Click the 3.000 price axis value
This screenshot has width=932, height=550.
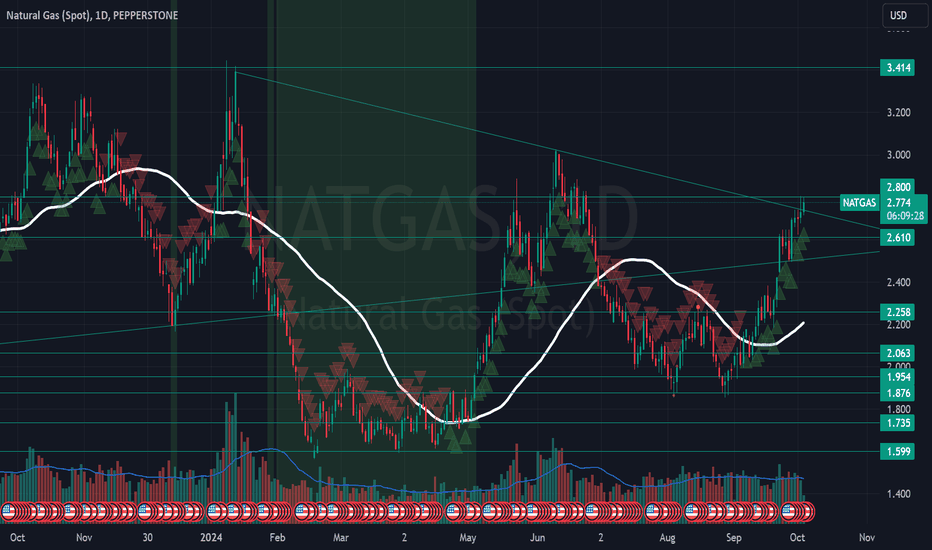pyautogui.click(x=898, y=155)
